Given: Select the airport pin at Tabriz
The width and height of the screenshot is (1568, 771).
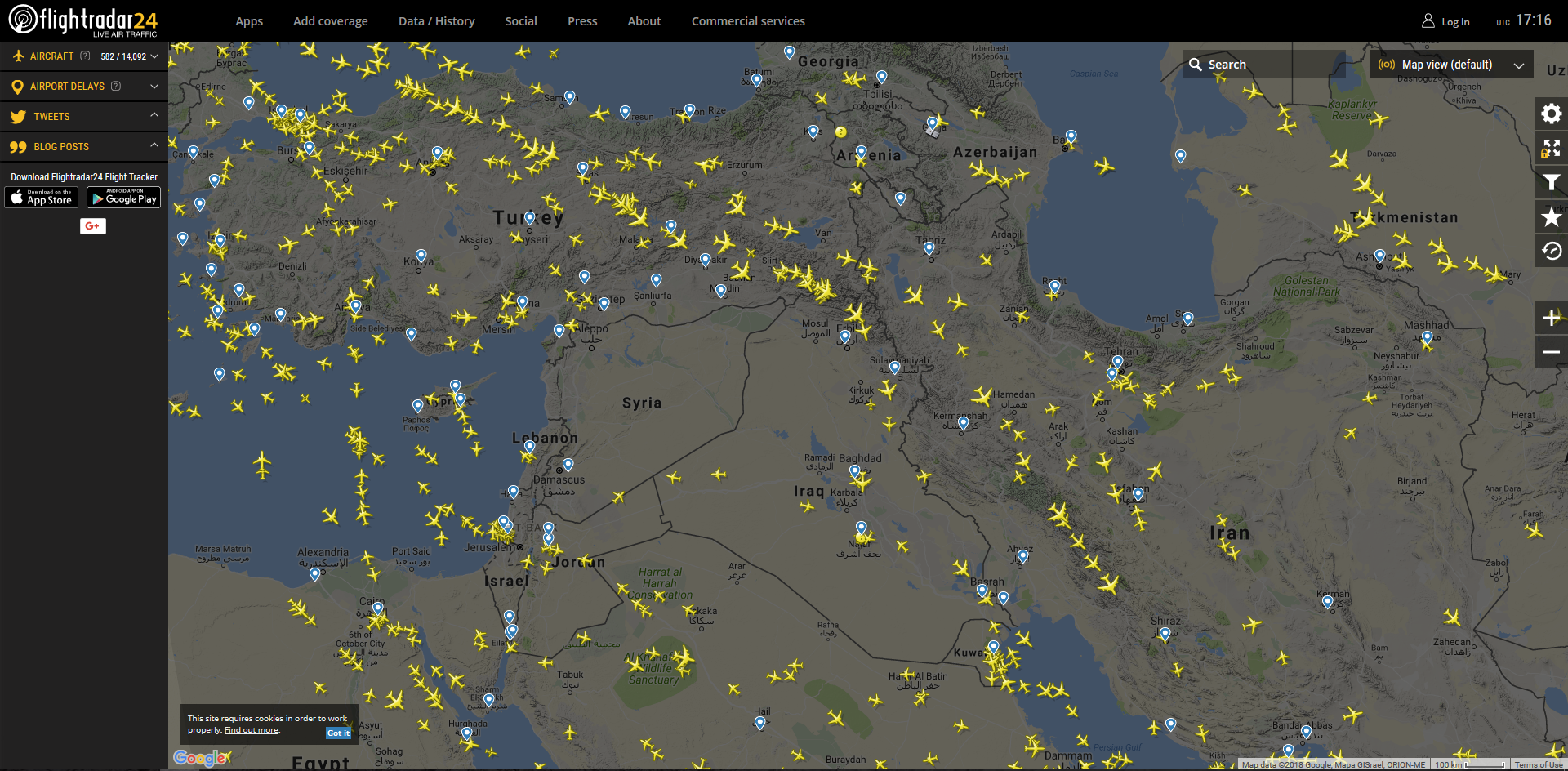Looking at the screenshot, I should point(929,248).
